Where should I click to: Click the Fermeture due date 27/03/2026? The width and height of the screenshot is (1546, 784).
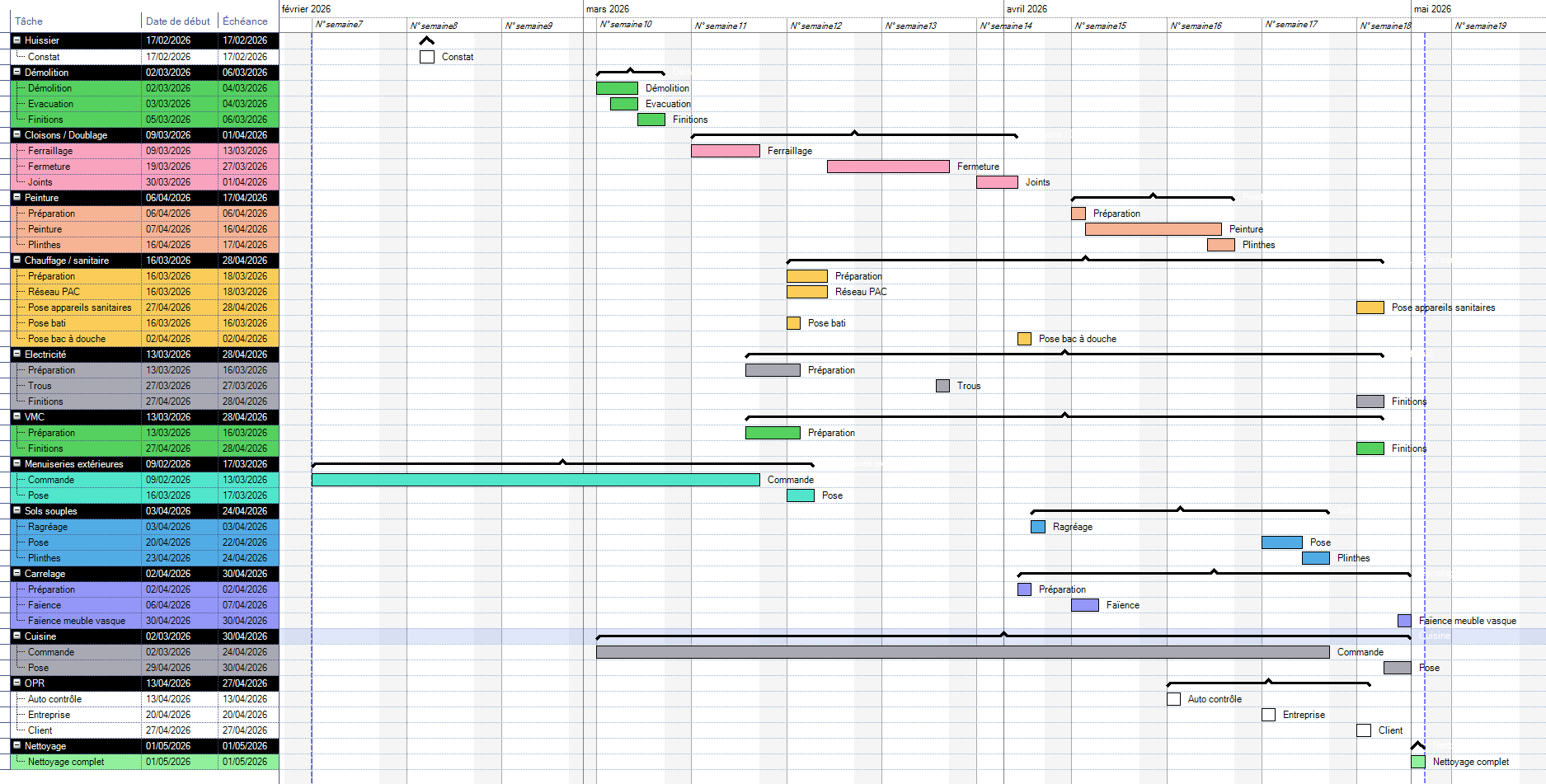click(x=245, y=167)
